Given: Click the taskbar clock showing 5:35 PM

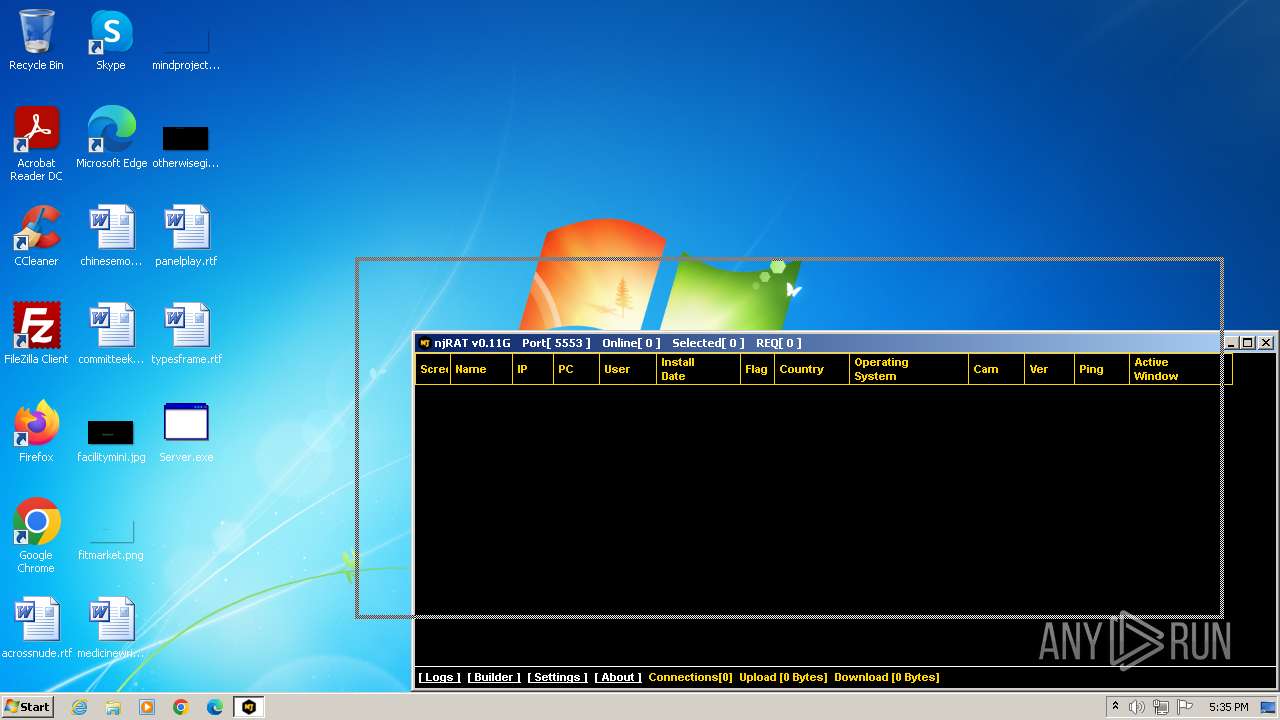Looking at the screenshot, I should coord(1228,707).
